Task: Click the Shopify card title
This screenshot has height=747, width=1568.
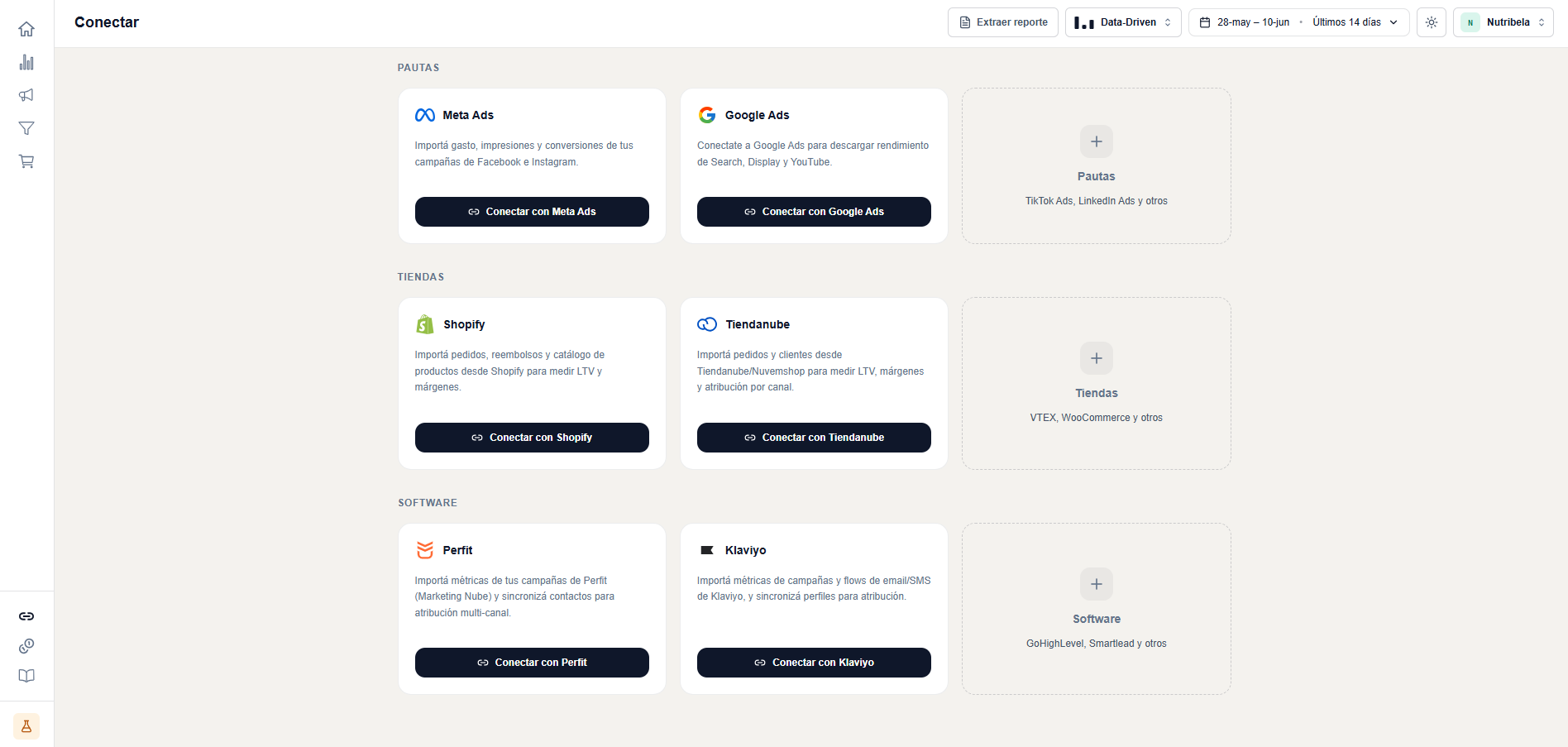Action: (464, 324)
